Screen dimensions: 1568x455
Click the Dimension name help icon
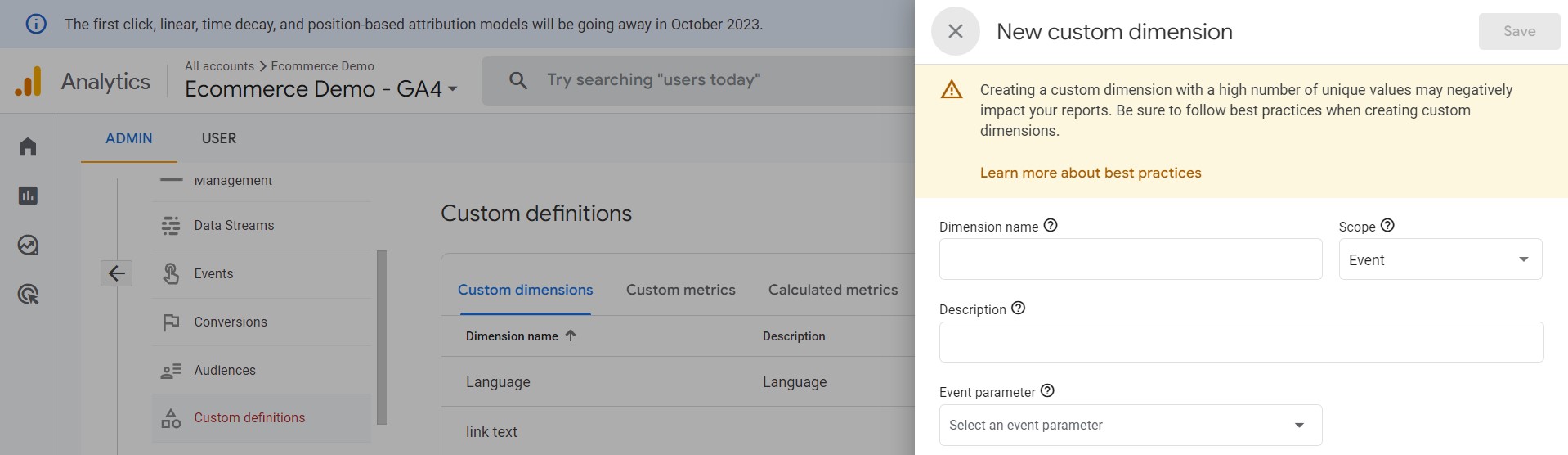tap(1051, 225)
